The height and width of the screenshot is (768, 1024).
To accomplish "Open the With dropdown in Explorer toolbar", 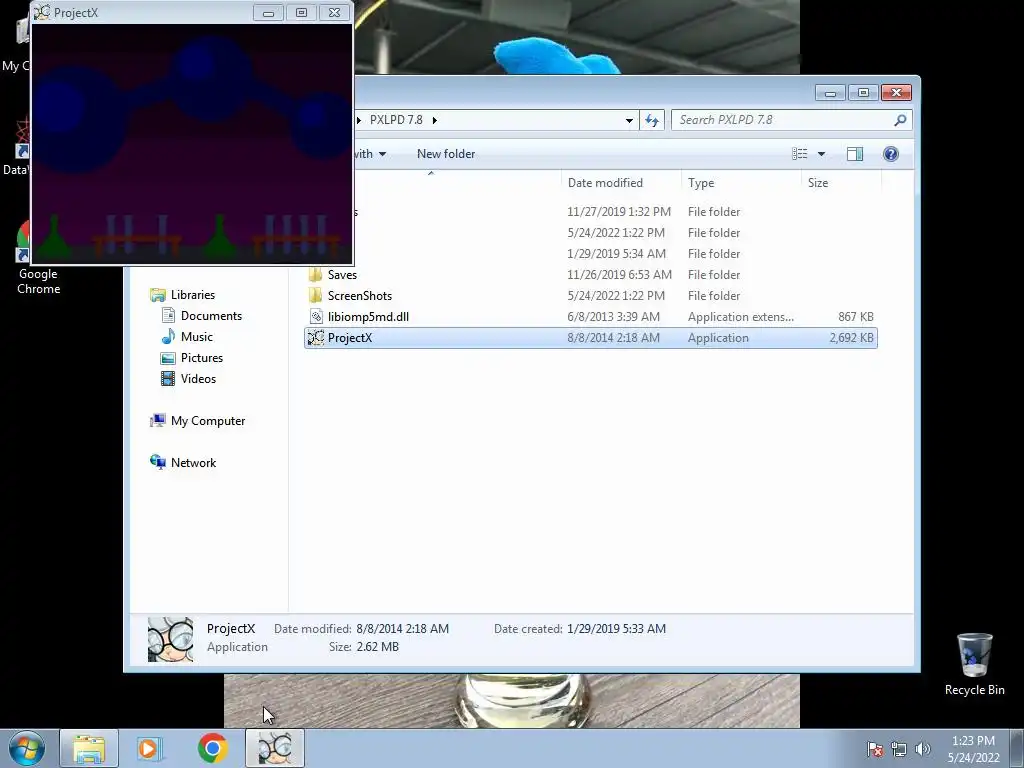I will point(371,154).
